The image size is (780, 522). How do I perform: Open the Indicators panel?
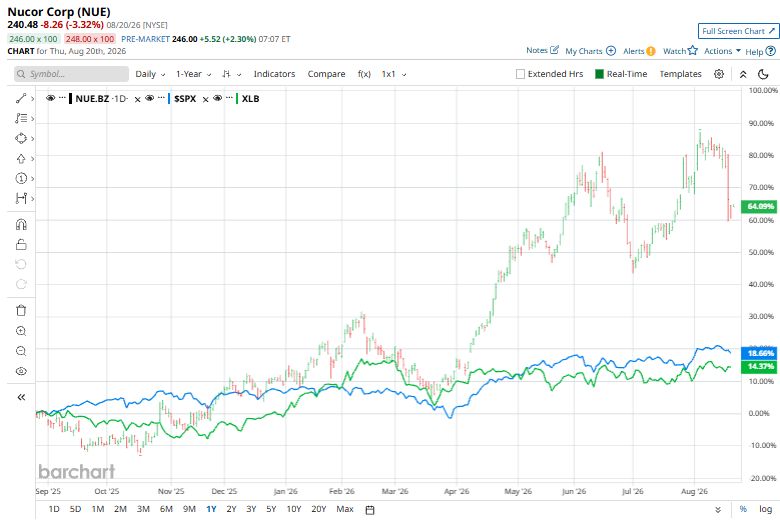[274, 74]
